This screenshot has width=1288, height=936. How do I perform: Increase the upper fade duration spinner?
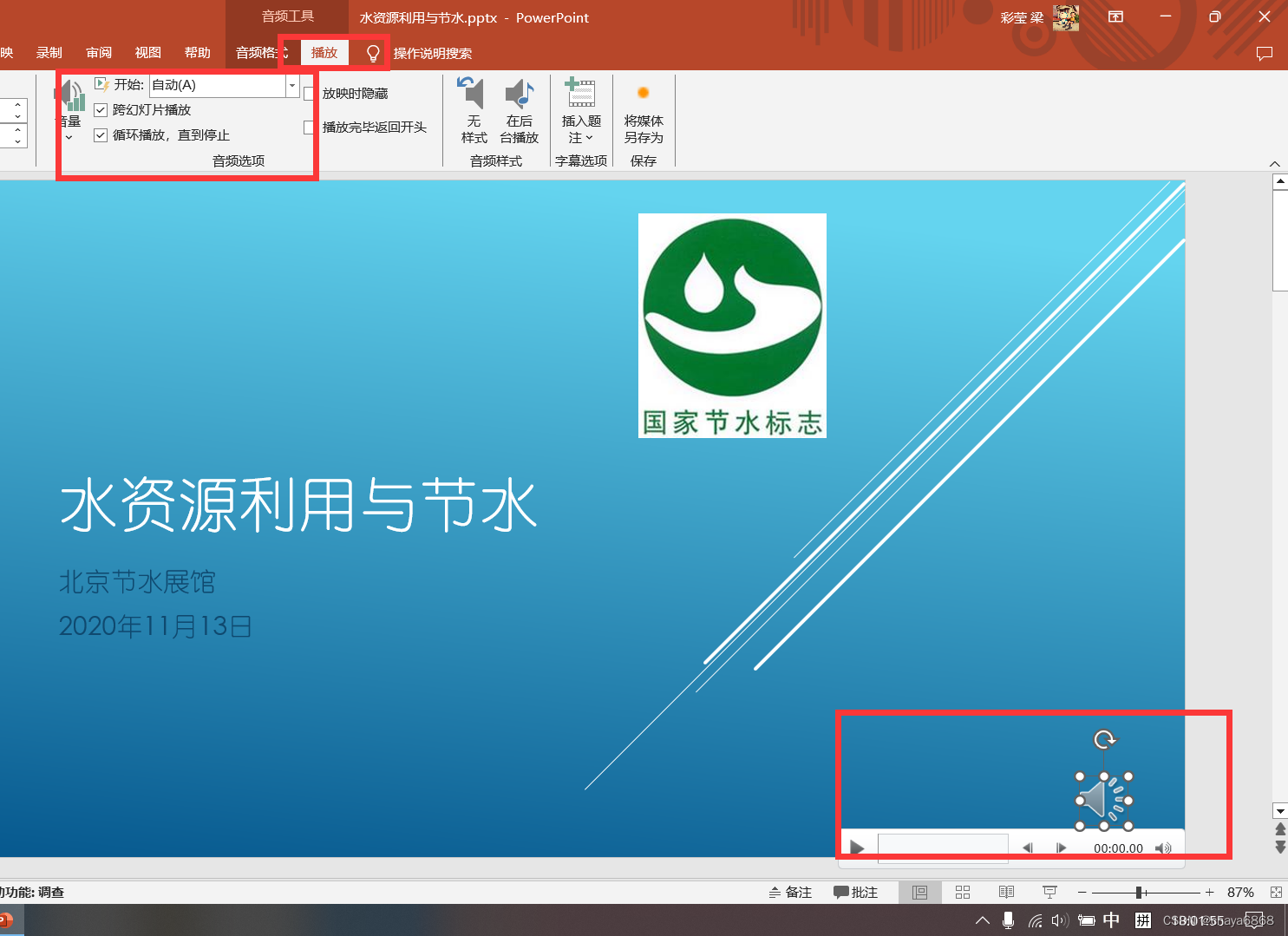tap(17, 105)
